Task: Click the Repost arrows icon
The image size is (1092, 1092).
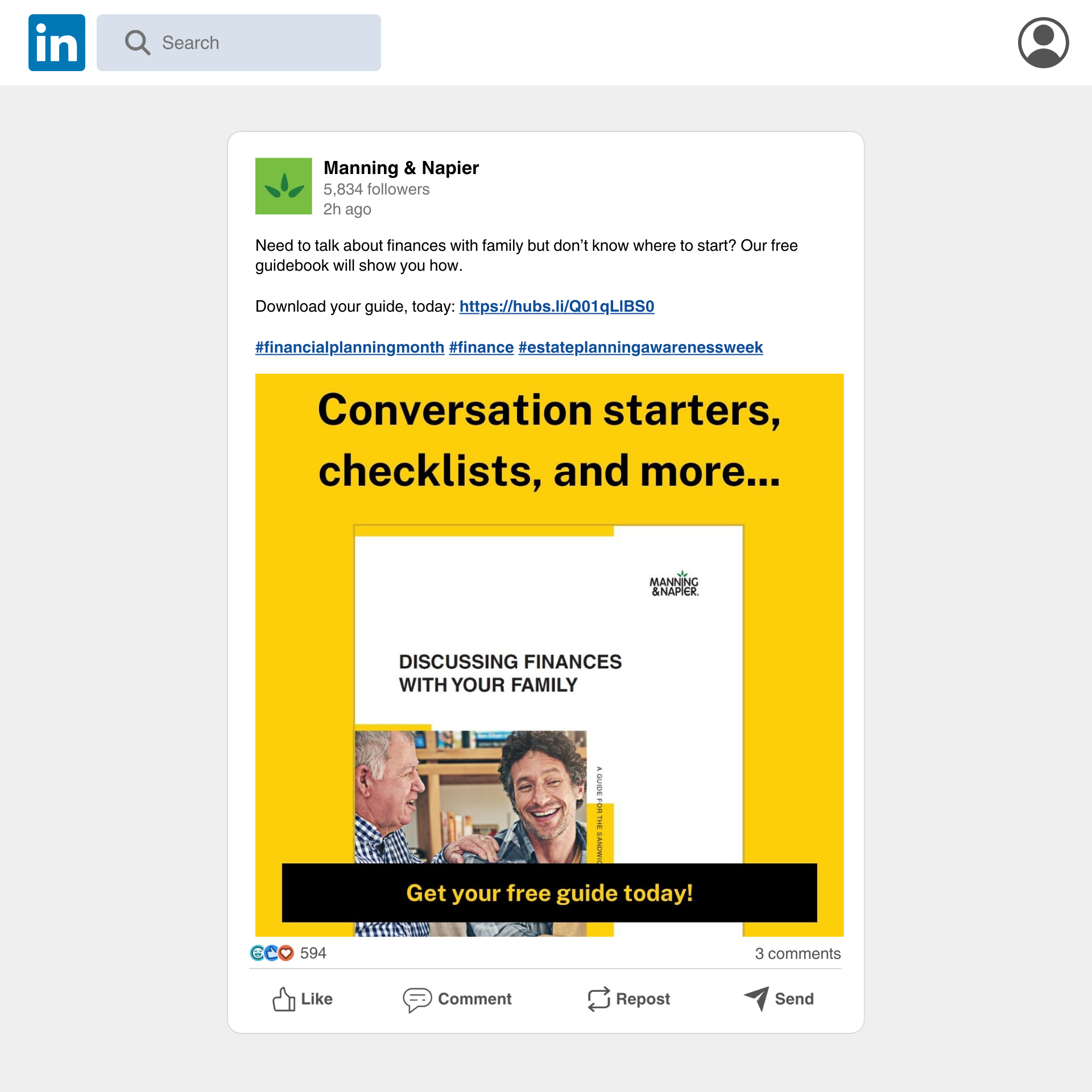Action: click(x=598, y=999)
